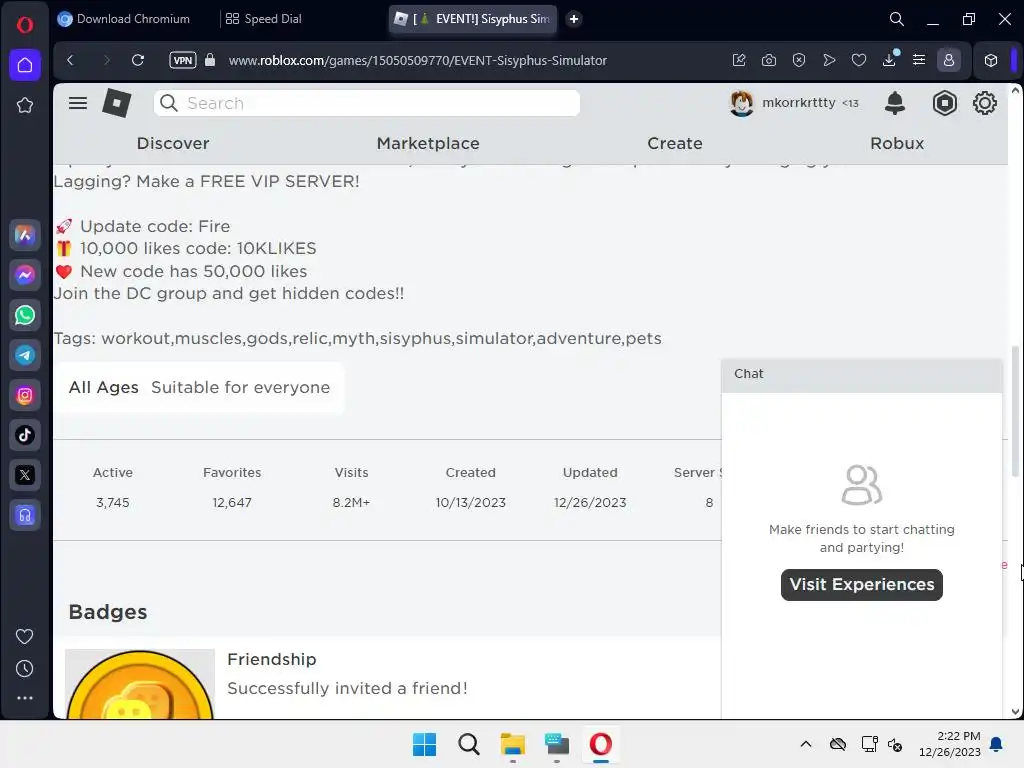This screenshot has width=1024, height=768.
Task: Launch Aria AI from the sidebar
Action: [25, 235]
